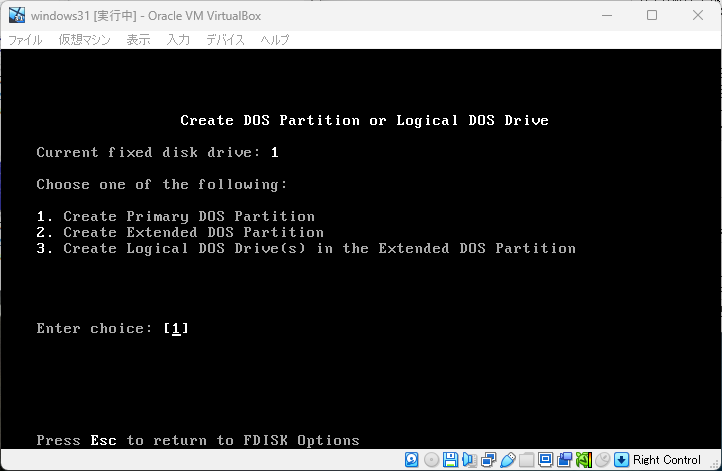
Task: Click the recording status icon
Action: 565,459
